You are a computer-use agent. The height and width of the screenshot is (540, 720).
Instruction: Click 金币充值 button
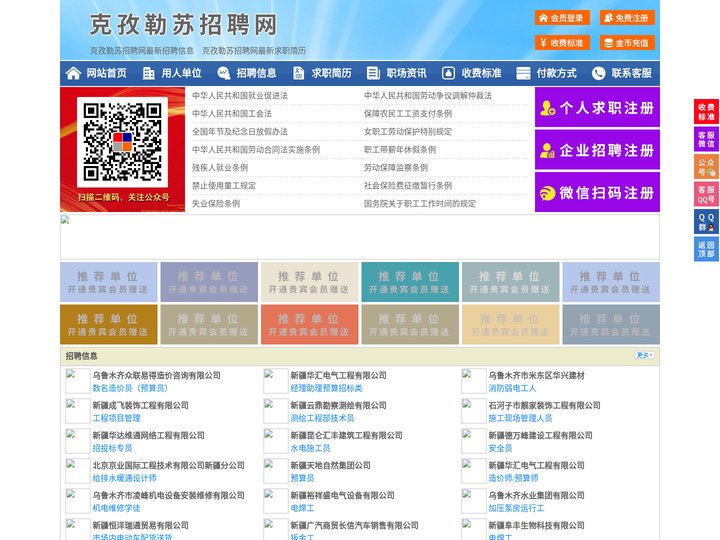coord(627,43)
